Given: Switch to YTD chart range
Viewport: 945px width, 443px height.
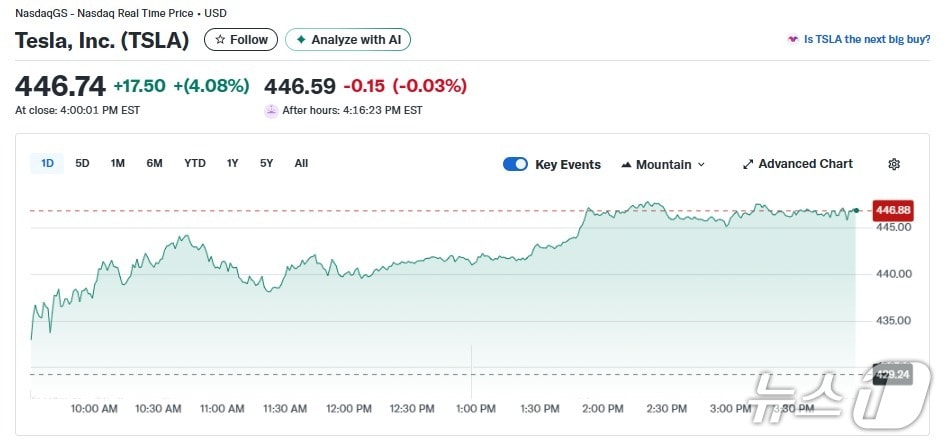Looking at the screenshot, I should point(195,163).
